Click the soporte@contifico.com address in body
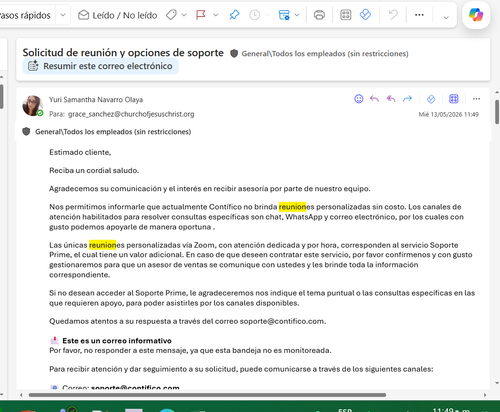Screen dimensions: 500x412 point(282,321)
